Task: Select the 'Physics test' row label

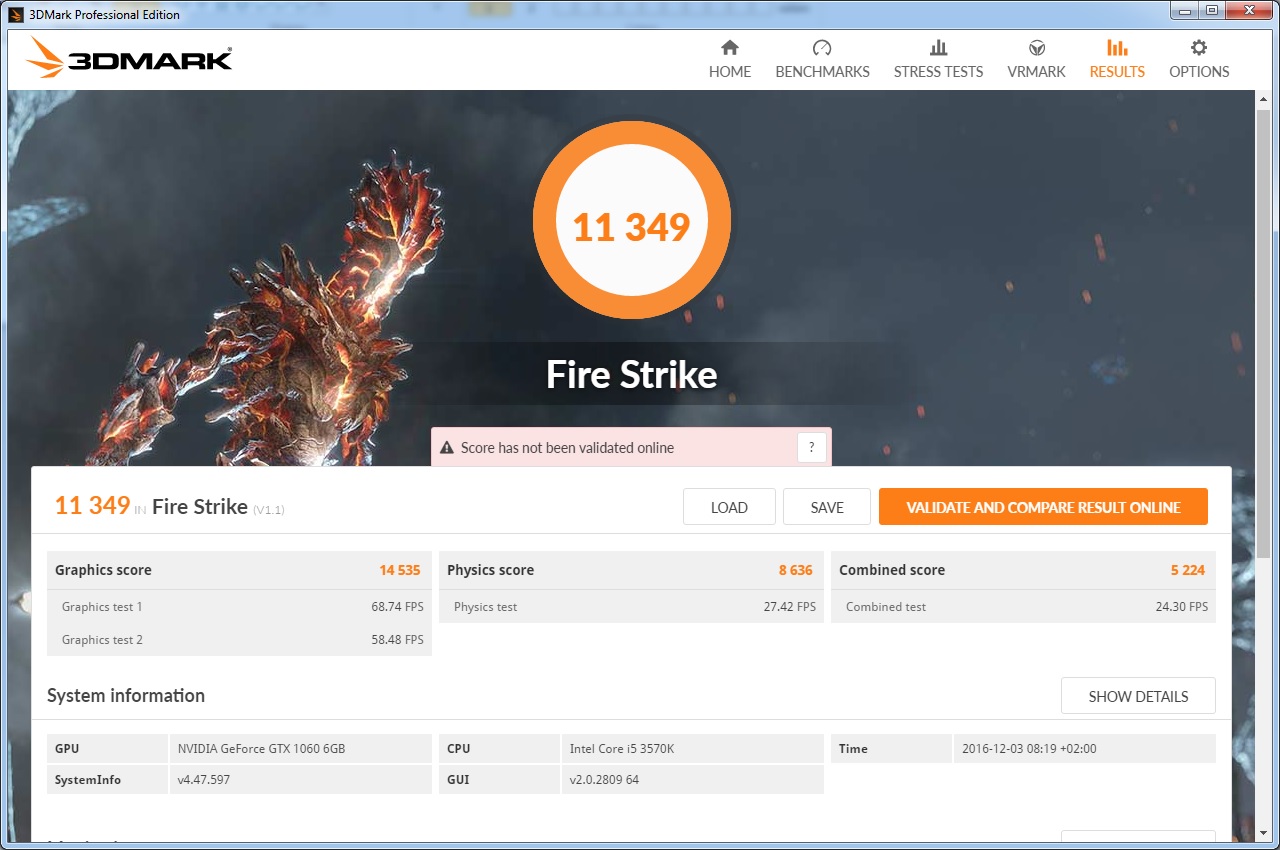Action: click(x=486, y=607)
